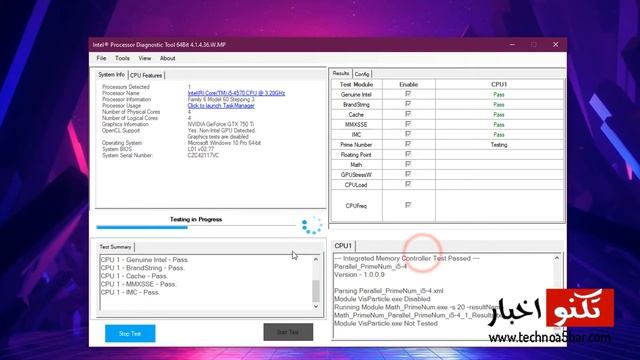Open the Tools menu
The image size is (640, 360).
tap(122, 58)
